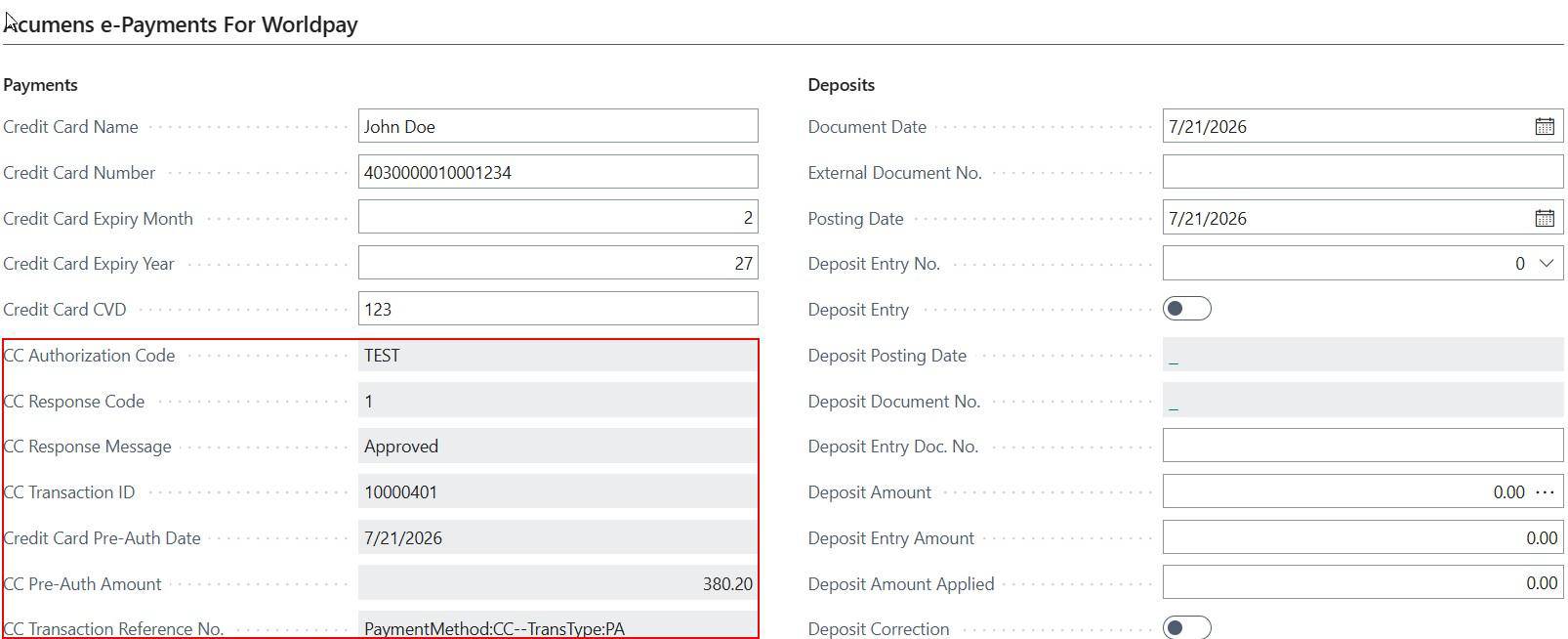Click Deposit Amount Applied field
The image size is (1568, 639).
1362,583
